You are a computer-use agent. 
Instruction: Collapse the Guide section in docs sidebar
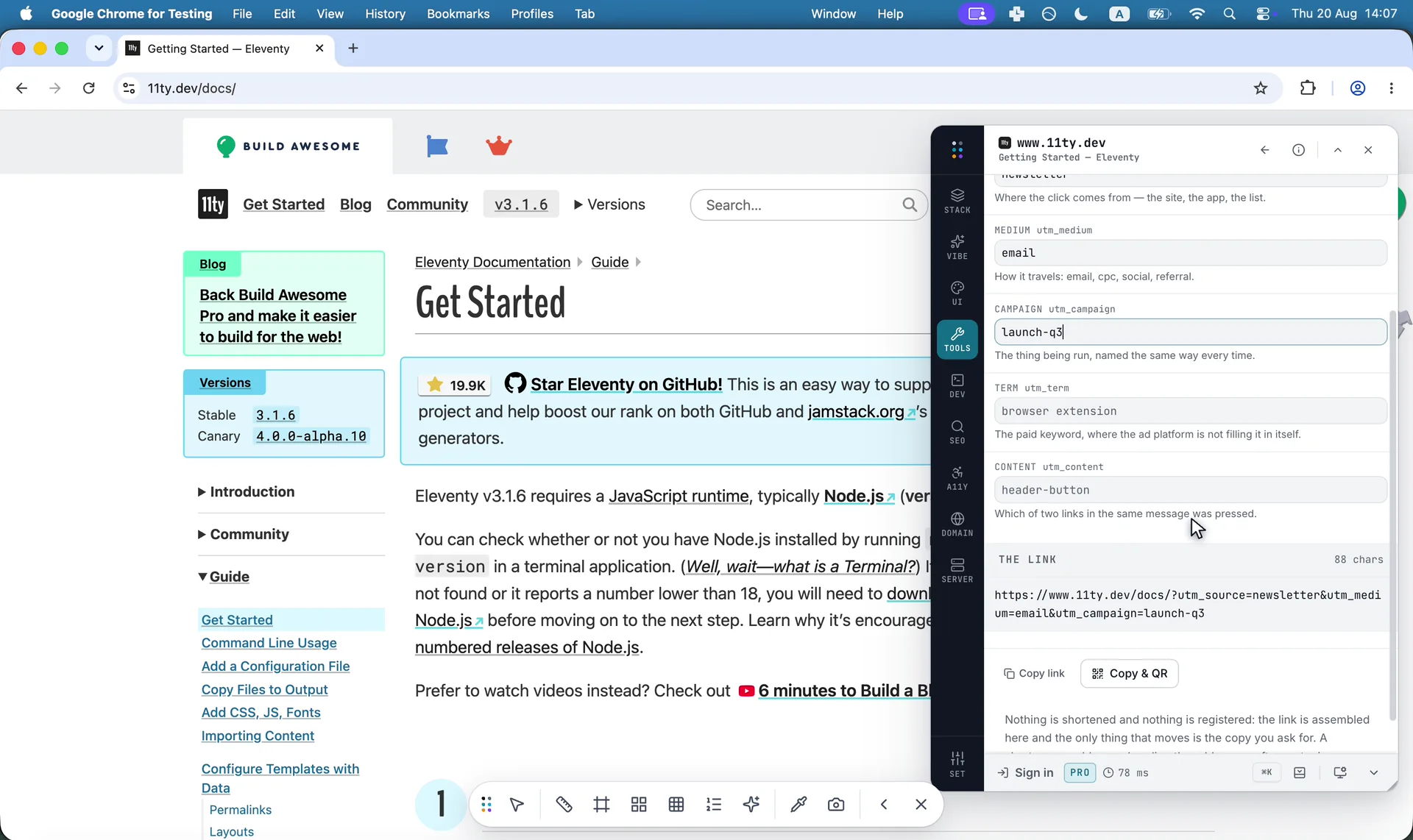(224, 577)
